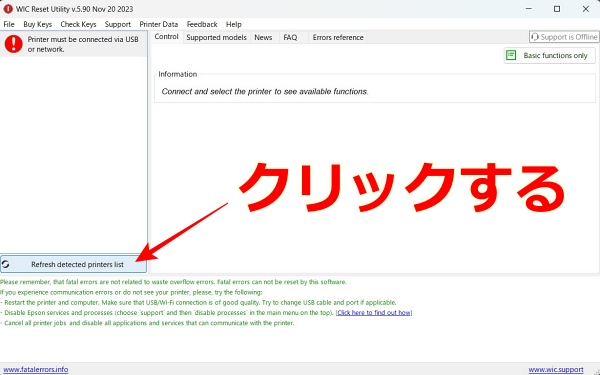Switch to the Supported models tab
The width and height of the screenshot is (600, 375).
click(x=217, y=38)
